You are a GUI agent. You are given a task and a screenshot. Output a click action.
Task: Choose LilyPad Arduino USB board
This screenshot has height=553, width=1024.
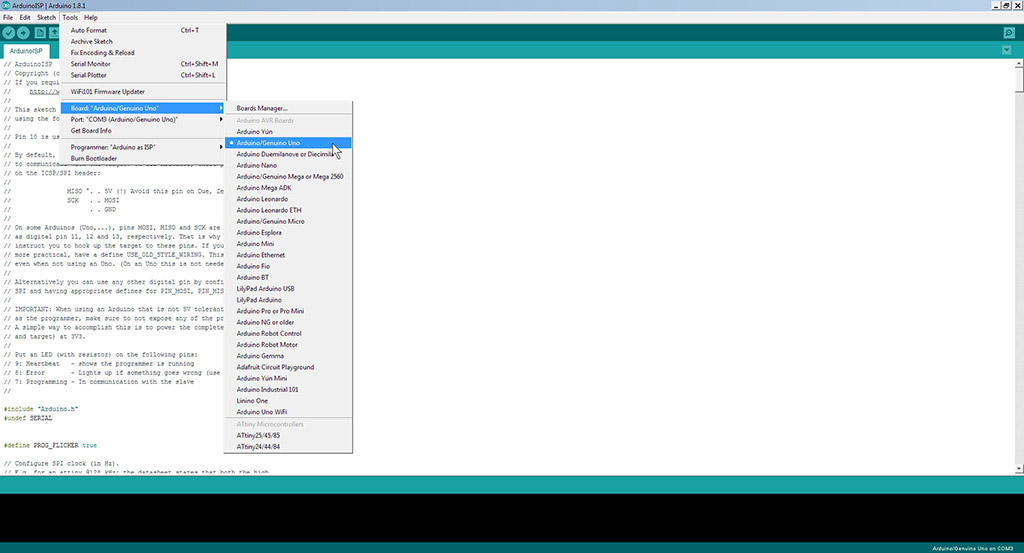(x=288, y=289)
